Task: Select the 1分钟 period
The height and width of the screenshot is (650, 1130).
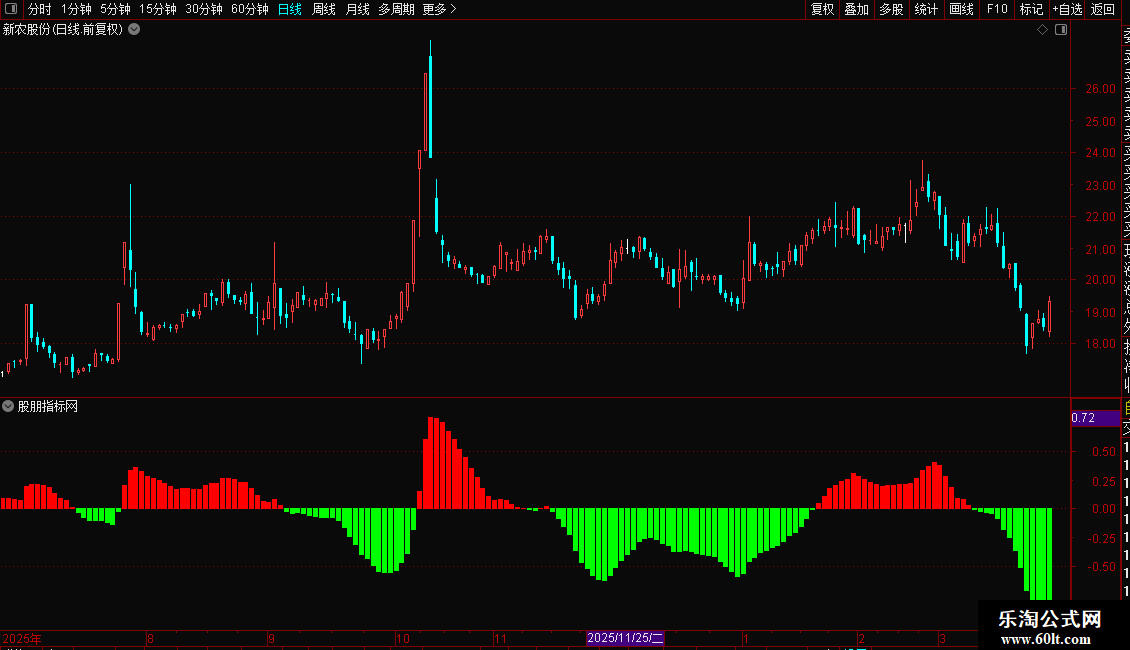Action: (x=76, y=9)
